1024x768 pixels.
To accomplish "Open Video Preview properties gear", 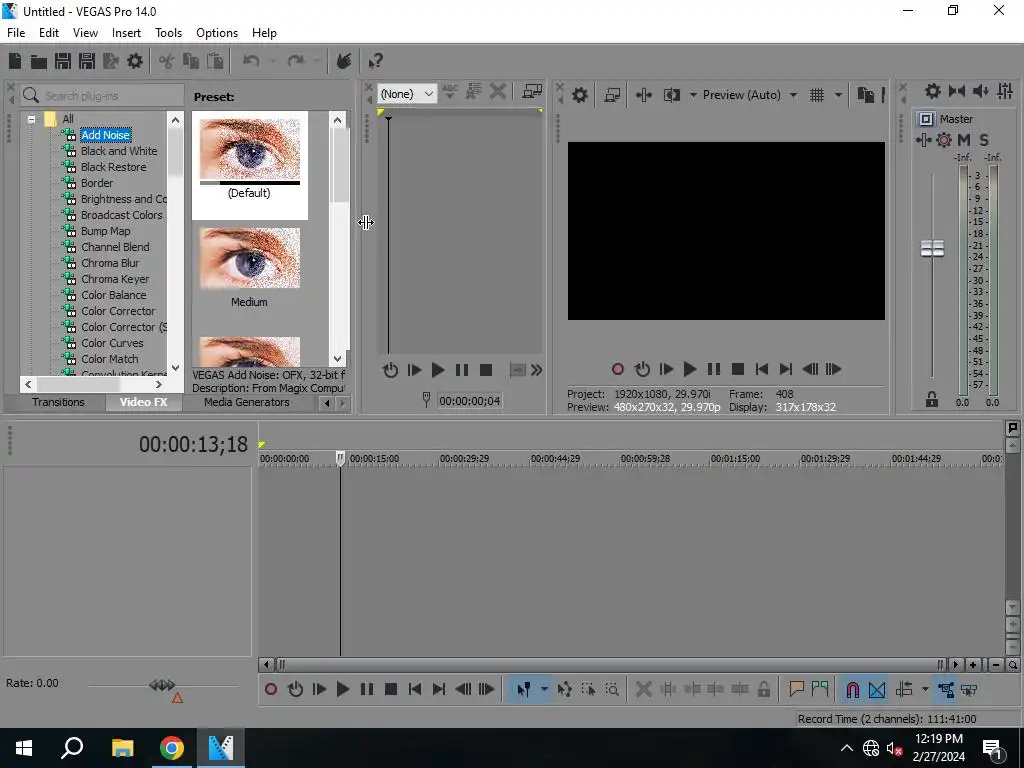I will pos(579,95).
